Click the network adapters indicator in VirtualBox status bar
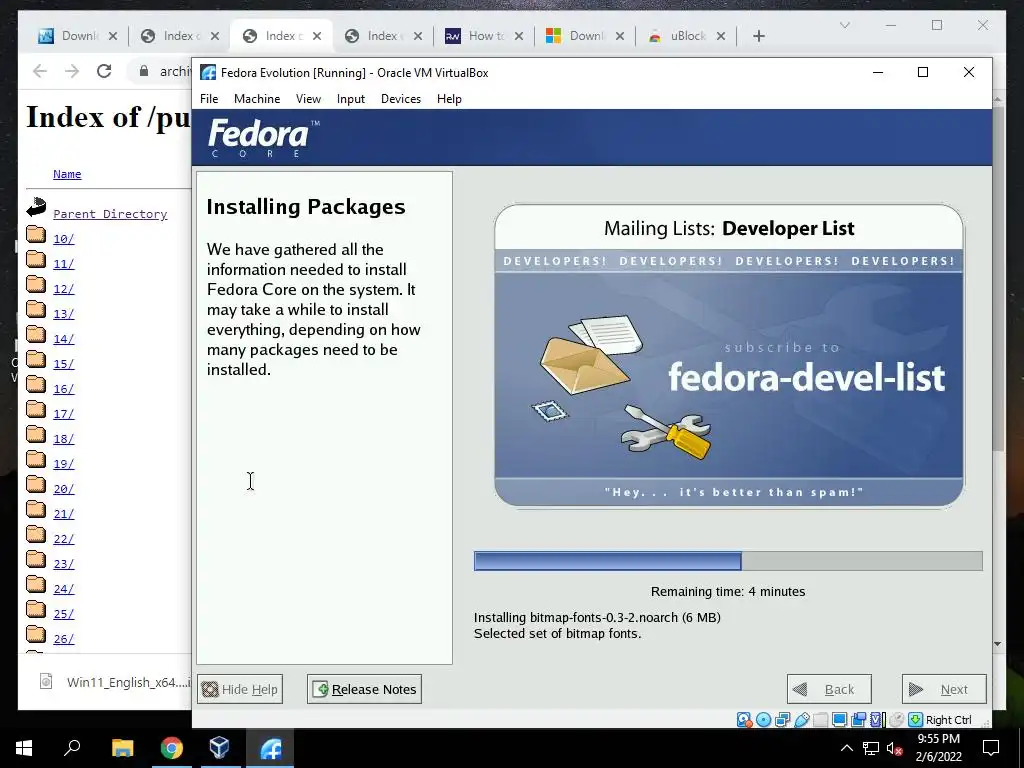This screenshot has height=768, width=1024. coord(782,720)
